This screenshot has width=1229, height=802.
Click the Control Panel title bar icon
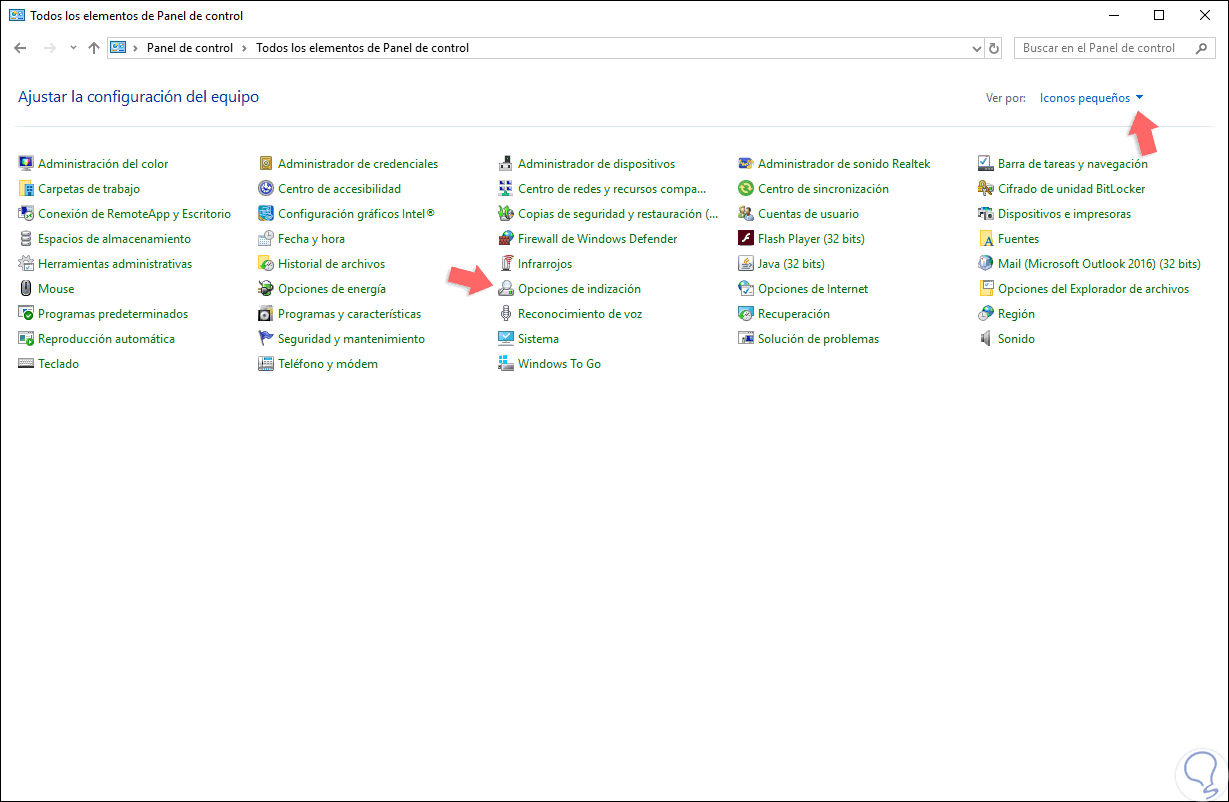click(17, 16)
